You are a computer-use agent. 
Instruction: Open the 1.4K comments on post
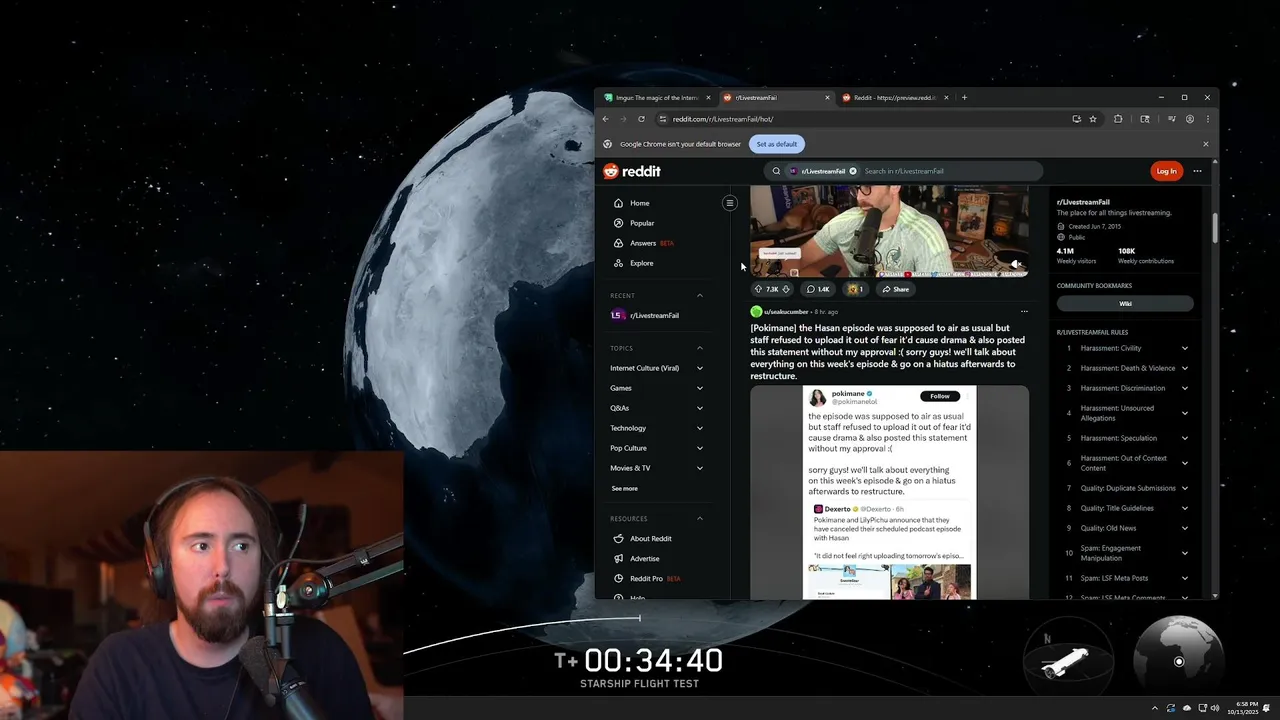(x=818, y=289)
